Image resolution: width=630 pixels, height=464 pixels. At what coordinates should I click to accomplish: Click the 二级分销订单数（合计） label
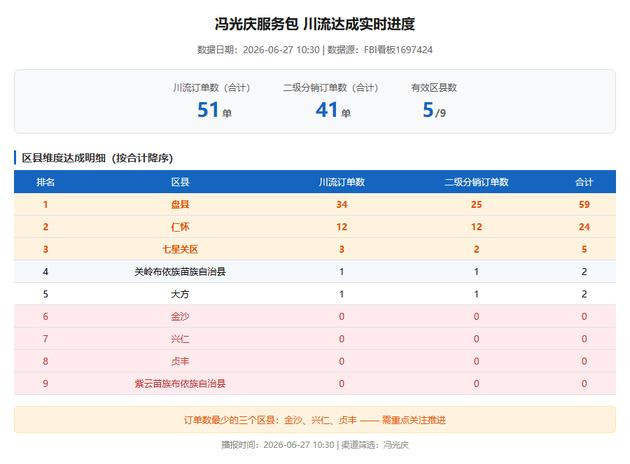(331, 88)
